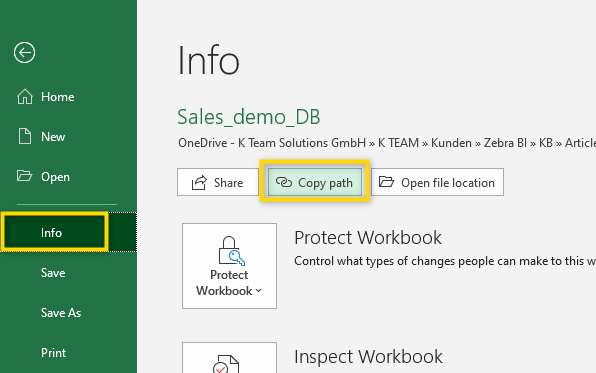The width and height of the screenshot is (596, 373).
Task: Click the Open file location button
Action: [x=437, y=183]
